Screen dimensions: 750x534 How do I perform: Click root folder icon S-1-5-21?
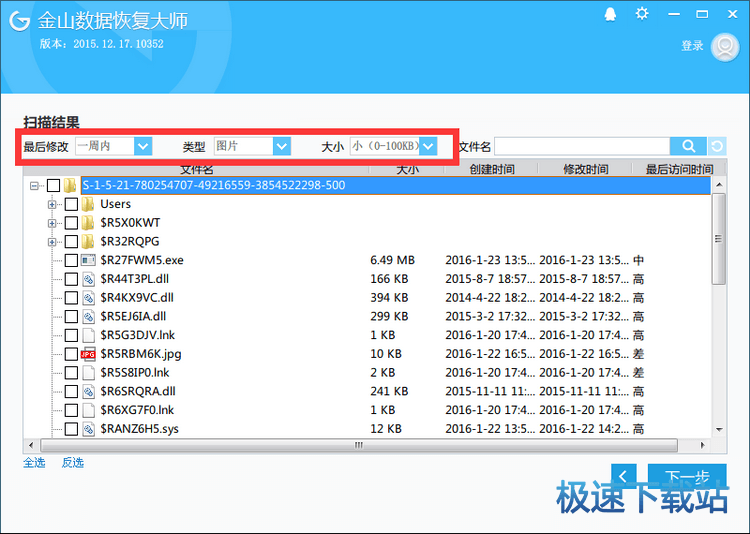click(70, 185)
